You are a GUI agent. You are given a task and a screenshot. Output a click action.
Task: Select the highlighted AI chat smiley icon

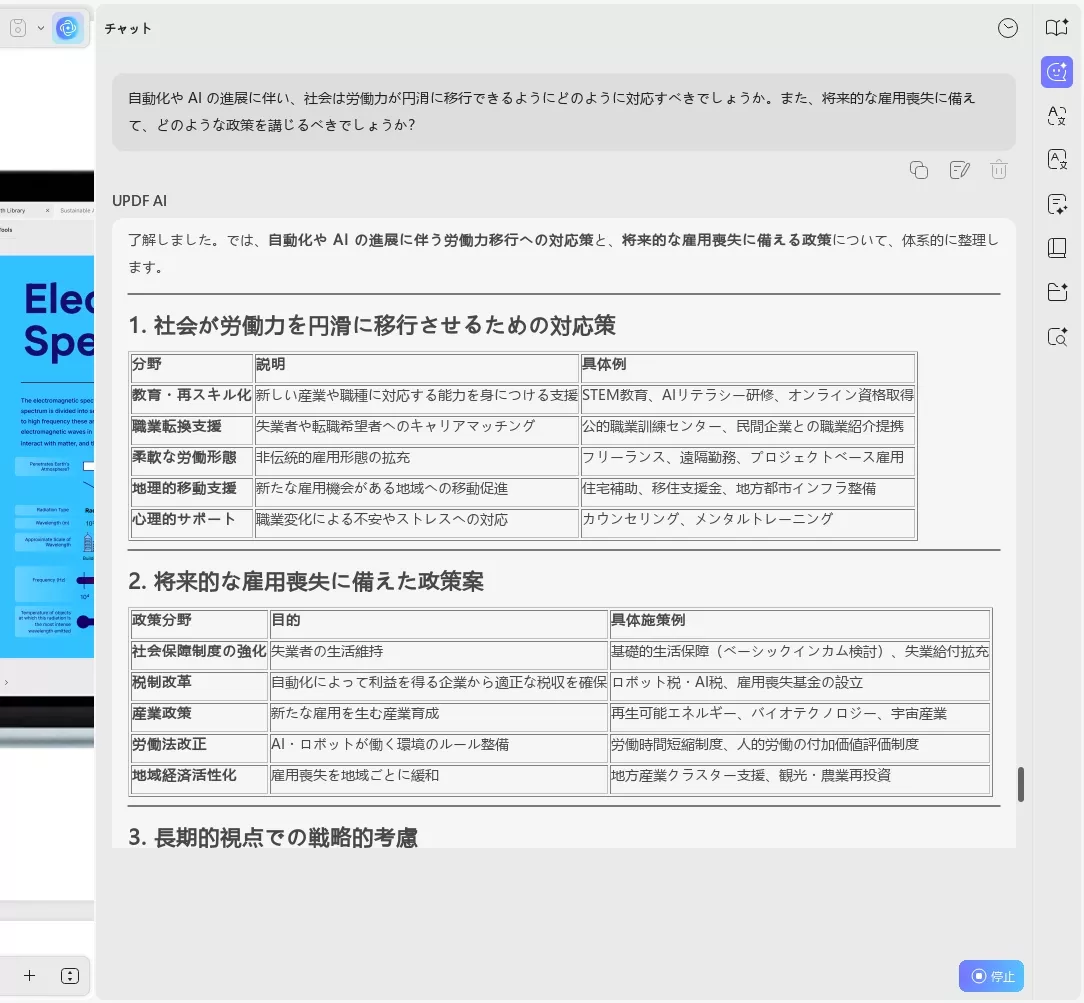1057,72
